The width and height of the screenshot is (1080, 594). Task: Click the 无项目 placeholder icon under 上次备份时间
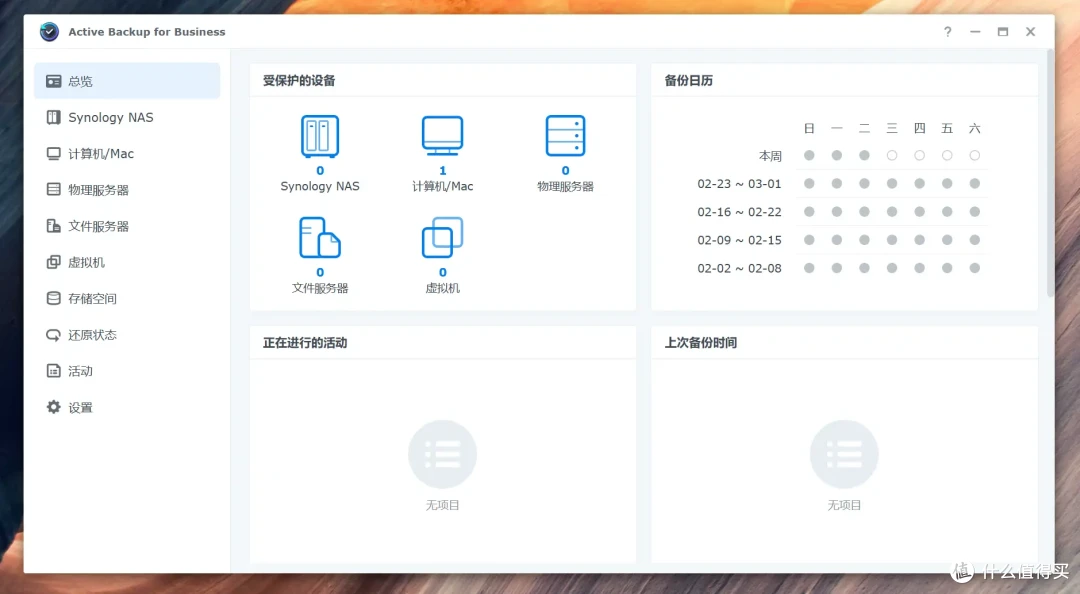coord(844,454)
